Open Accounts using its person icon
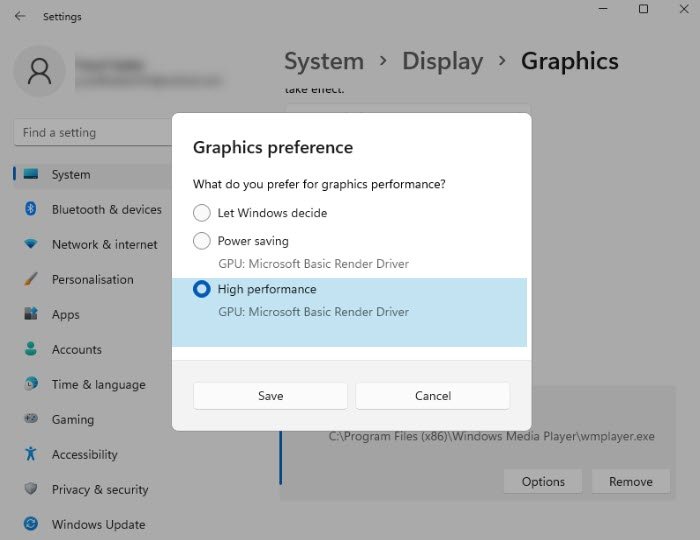 tap(31, 349)
